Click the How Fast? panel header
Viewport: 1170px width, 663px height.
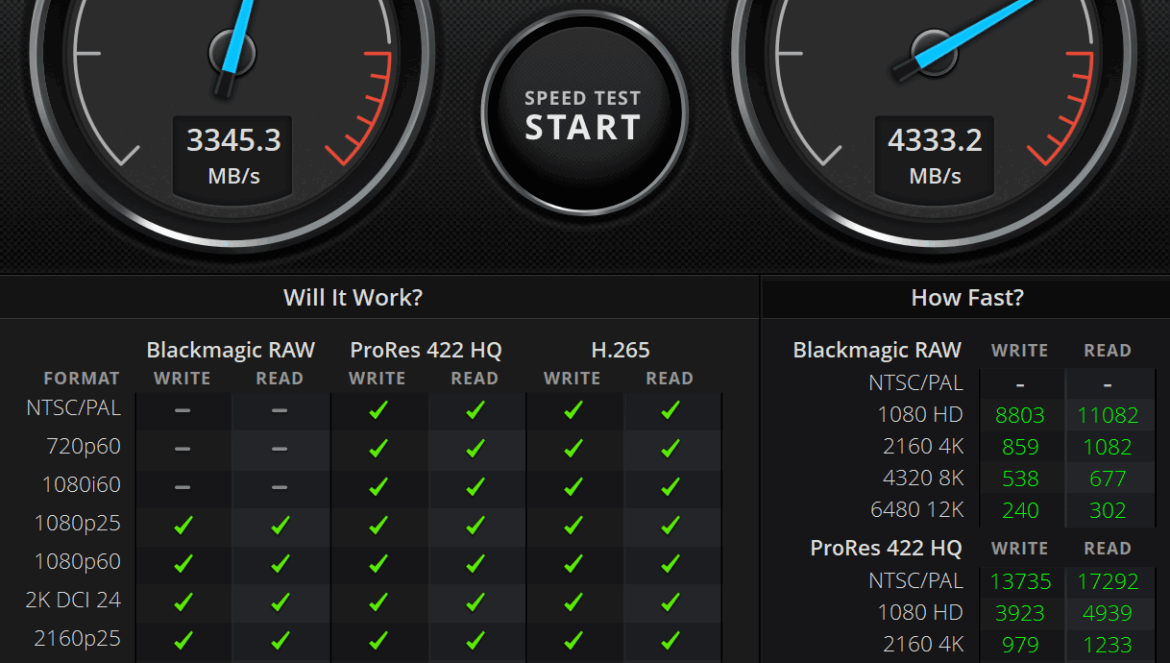pyautogui.click(x=967, y=298)
